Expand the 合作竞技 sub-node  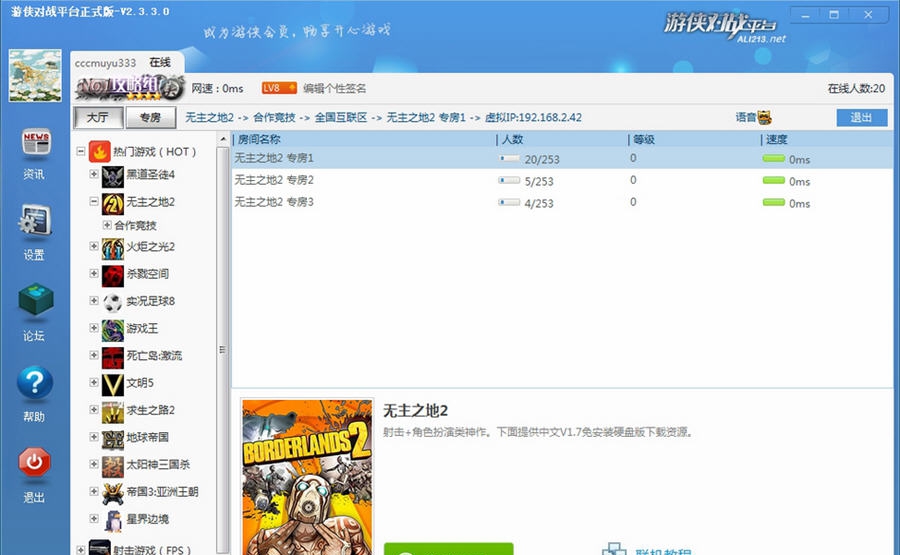(x=107, y=225)
